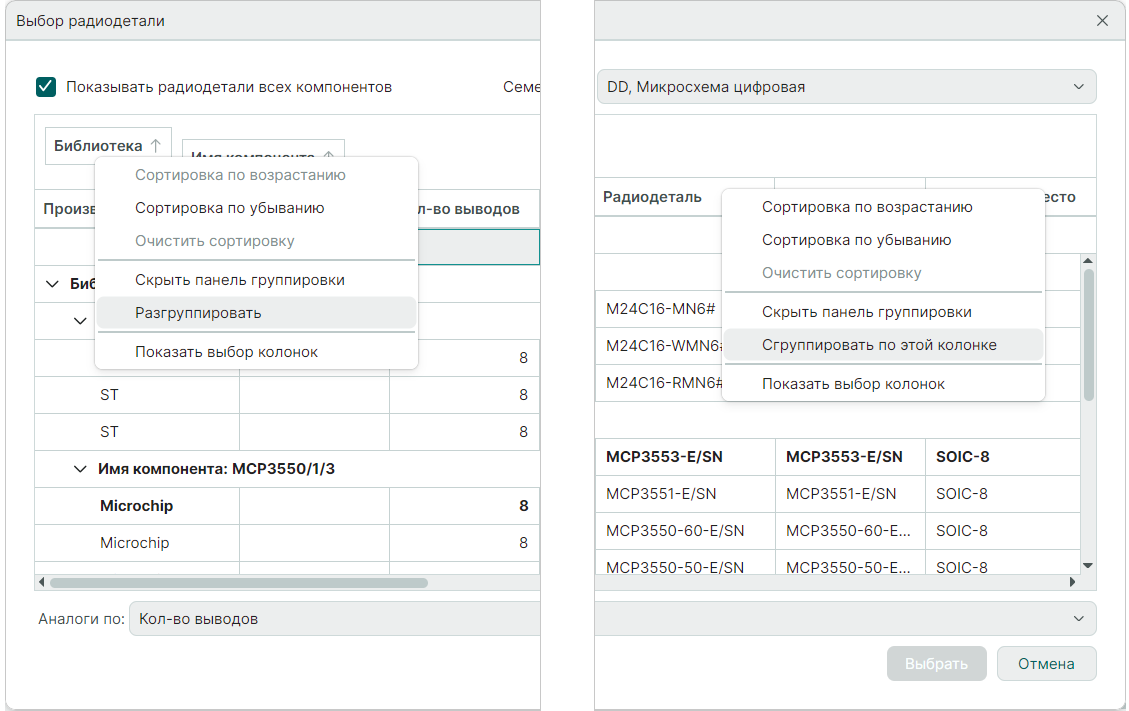This screenshot has width=1129, height=711.
Task: Select 'Показать выбор колонок' in right menu
Action: 853,384
